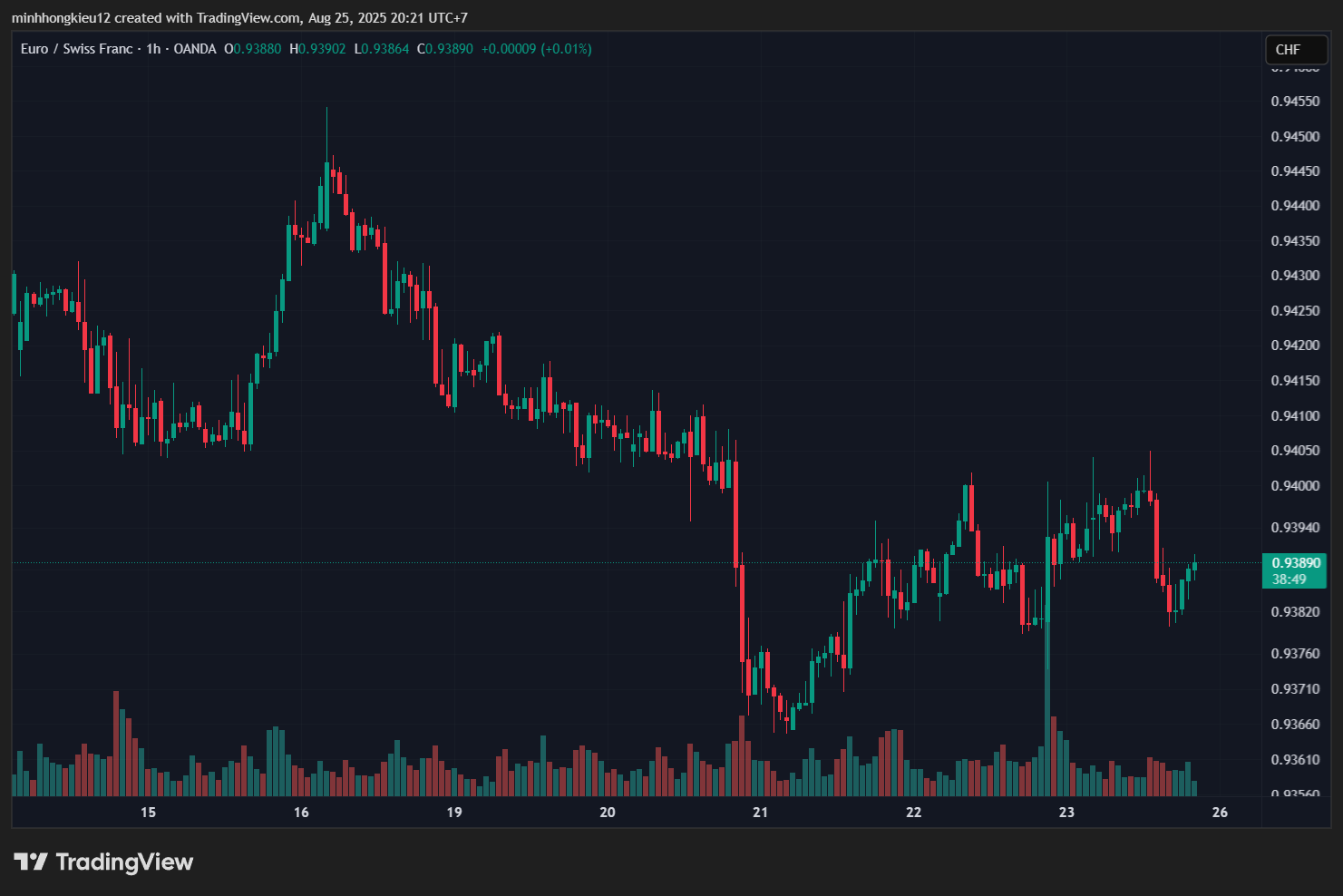This screenshot has height=896, width=1343.
Task: Click the 0.93660 price axis label
Action: pos(1295,725)
